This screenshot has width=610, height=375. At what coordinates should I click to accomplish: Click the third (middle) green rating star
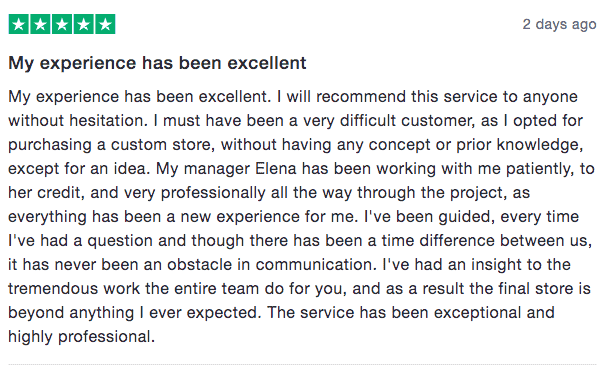pyautogui.click(x=62, y=24)
